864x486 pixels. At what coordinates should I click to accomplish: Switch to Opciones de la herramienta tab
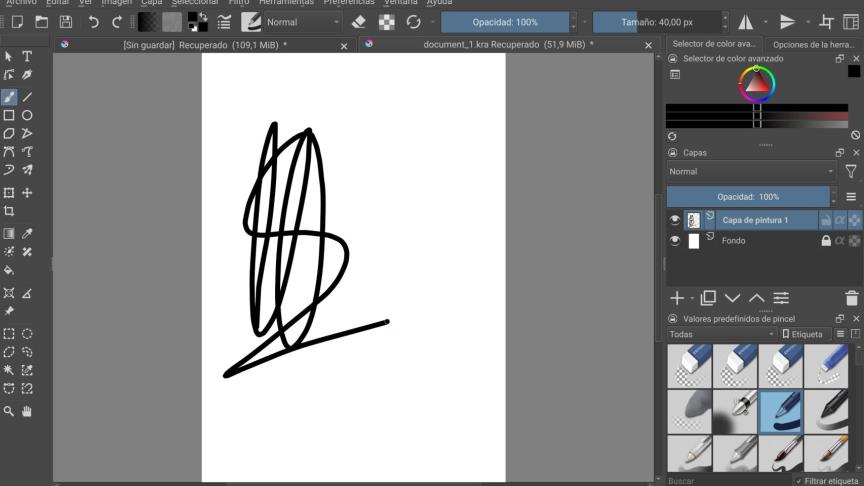click(813, 45)
